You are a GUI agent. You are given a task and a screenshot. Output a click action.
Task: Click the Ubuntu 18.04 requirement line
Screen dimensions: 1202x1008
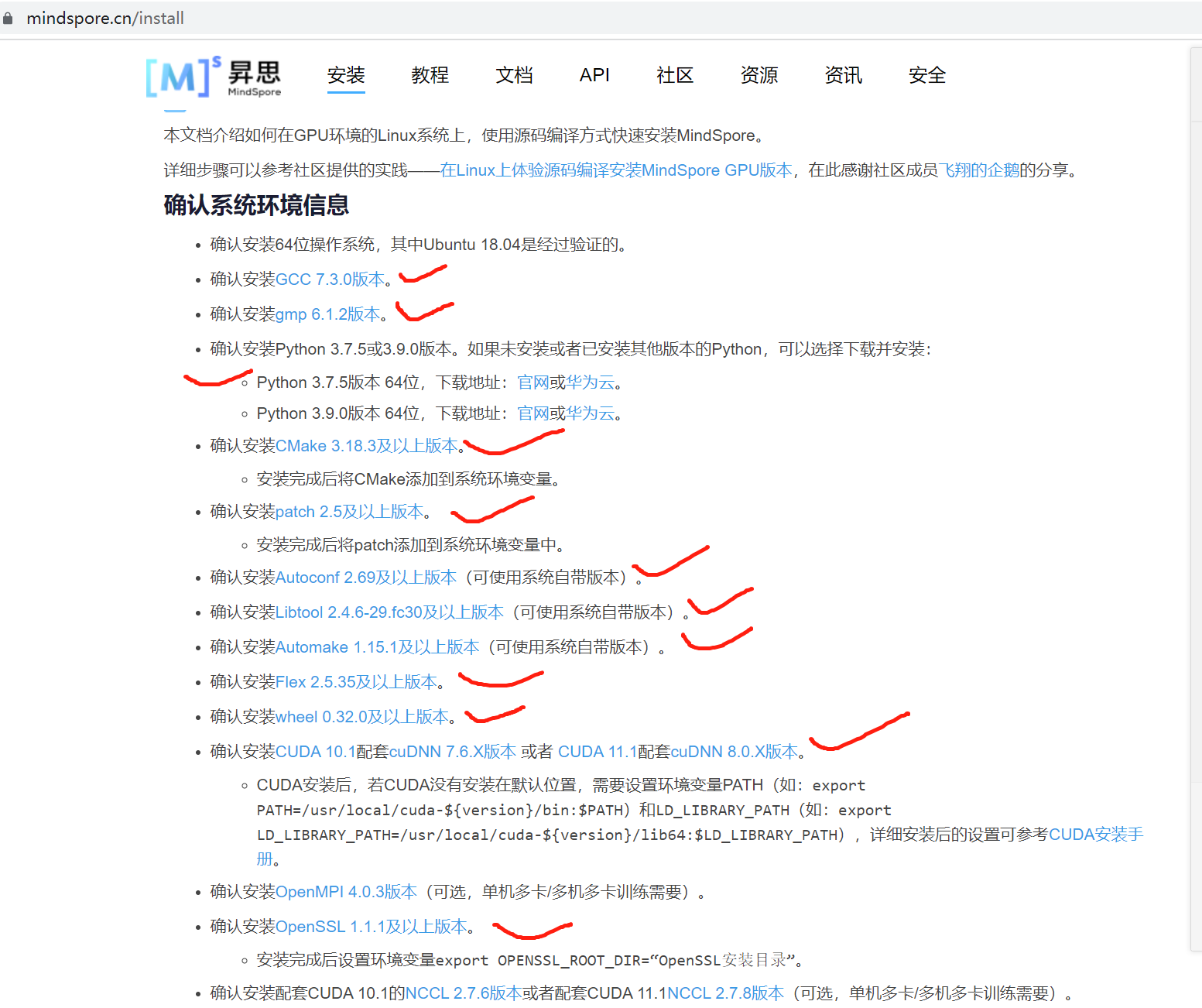[419, 245]
